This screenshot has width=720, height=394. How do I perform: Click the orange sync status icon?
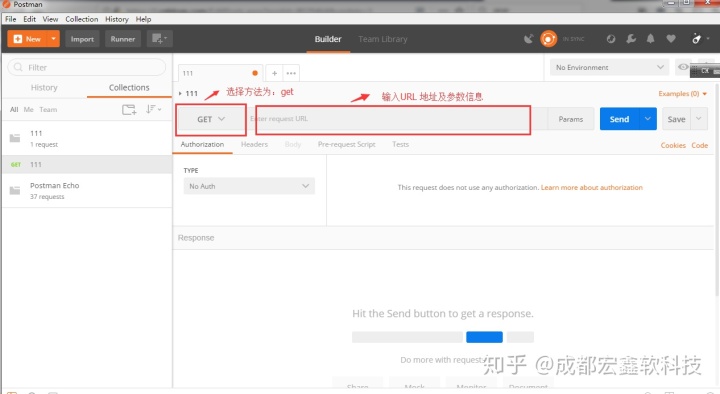coord(548,39)
